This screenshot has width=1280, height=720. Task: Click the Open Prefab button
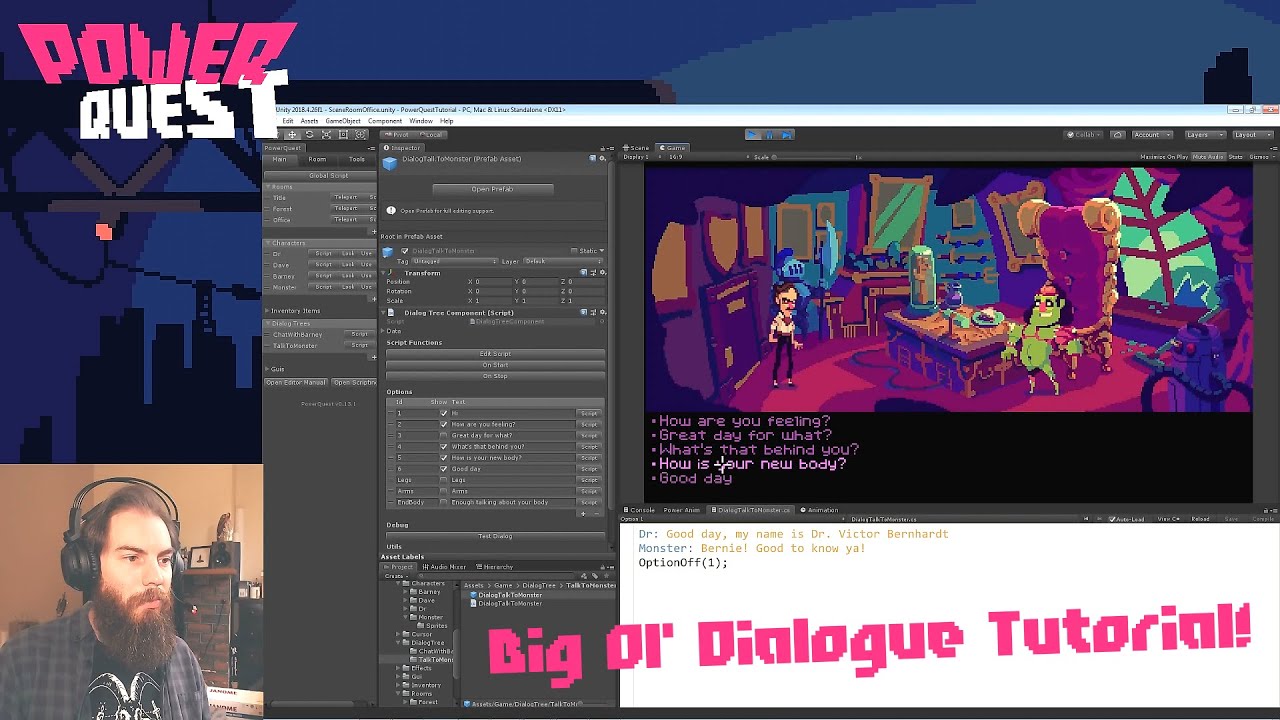(492, 189)
